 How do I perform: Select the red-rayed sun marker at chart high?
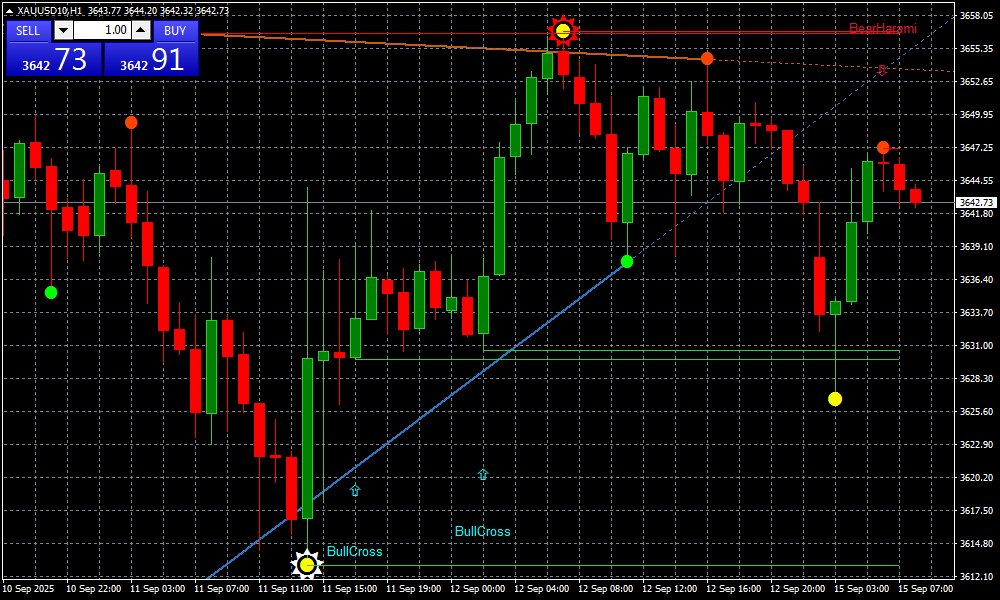click(x=563, y=32)
